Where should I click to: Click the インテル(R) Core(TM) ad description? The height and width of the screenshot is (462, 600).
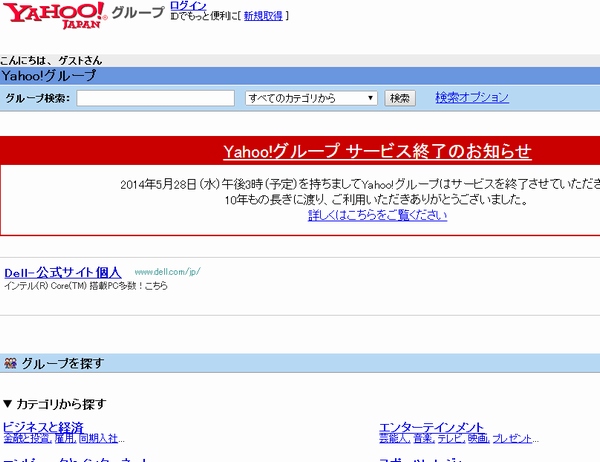[86, 286]
